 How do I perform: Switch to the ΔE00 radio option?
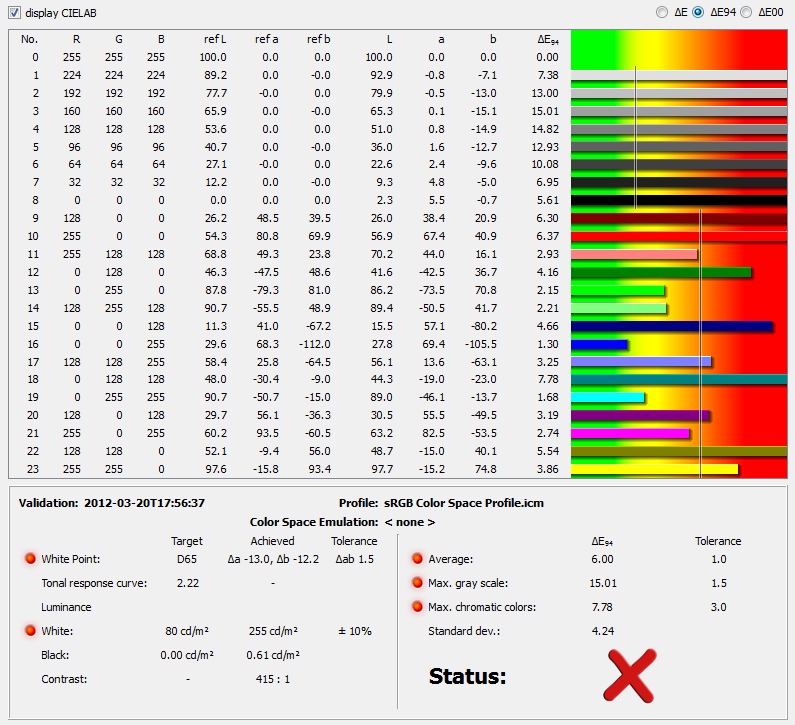(x=746, y=12)
